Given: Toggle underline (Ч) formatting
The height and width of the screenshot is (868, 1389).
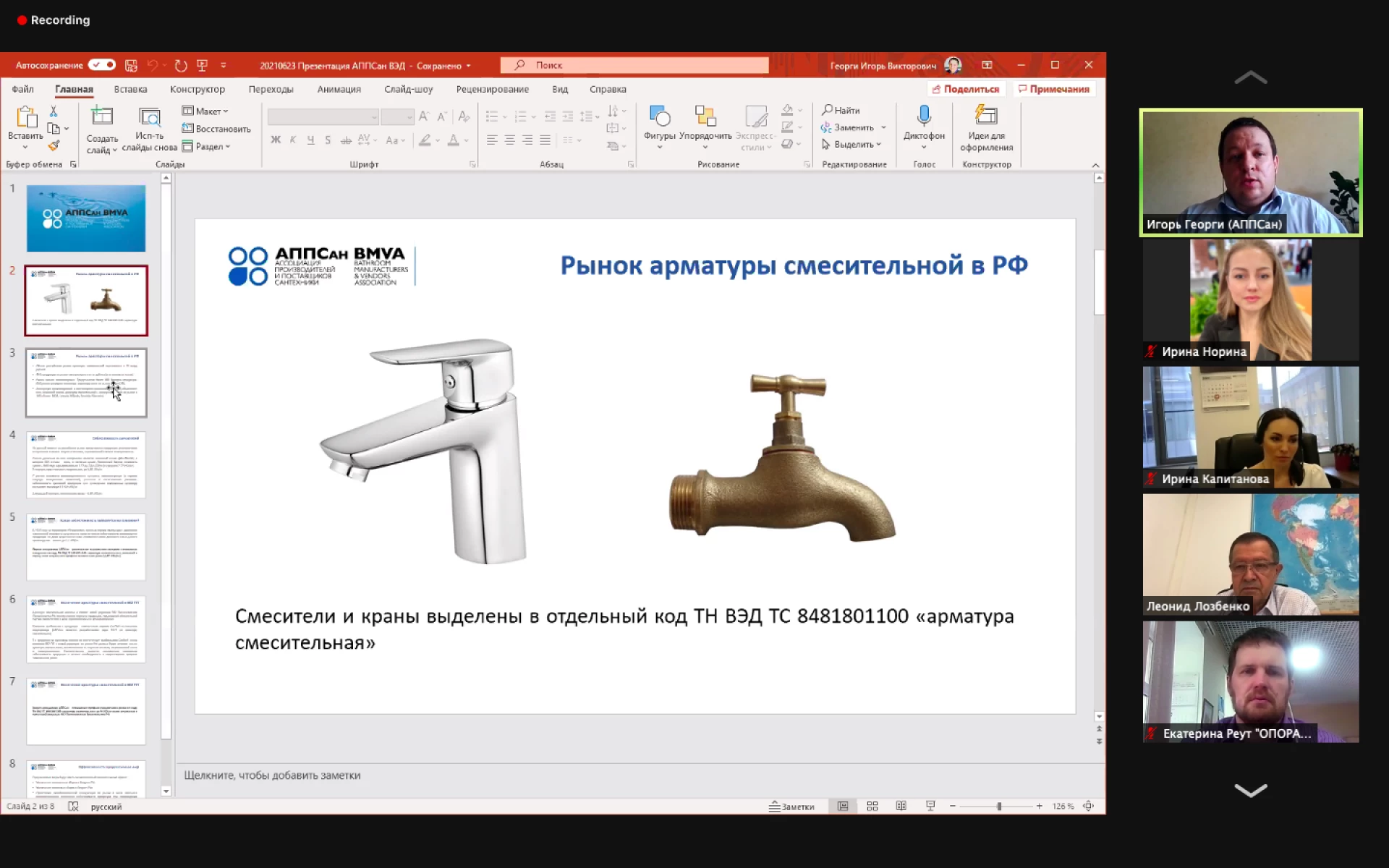Looking at the screenshot, I should pyautogui.click(x=310, y=140).
